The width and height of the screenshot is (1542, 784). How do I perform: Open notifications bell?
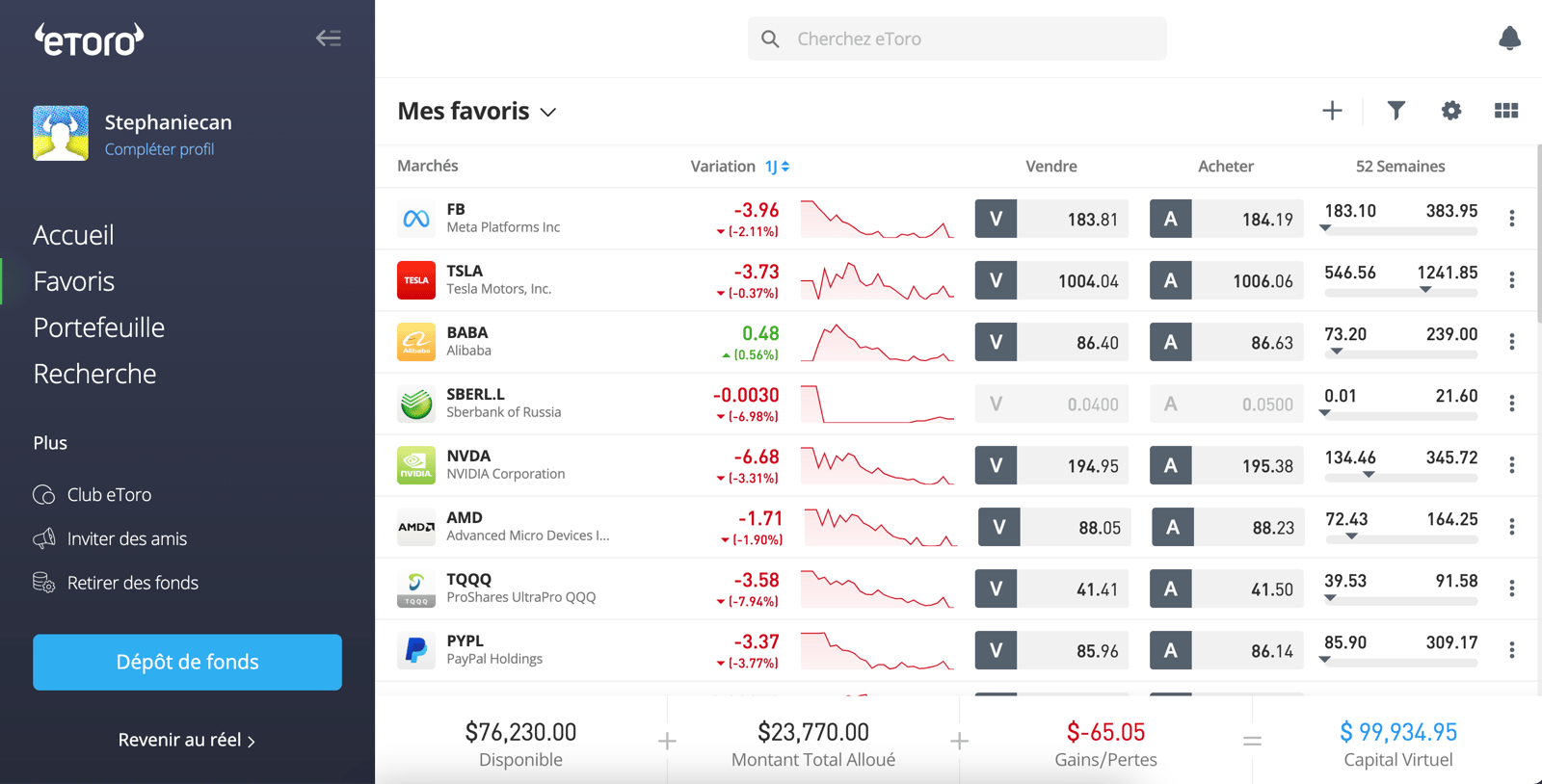pos(1509,39)
